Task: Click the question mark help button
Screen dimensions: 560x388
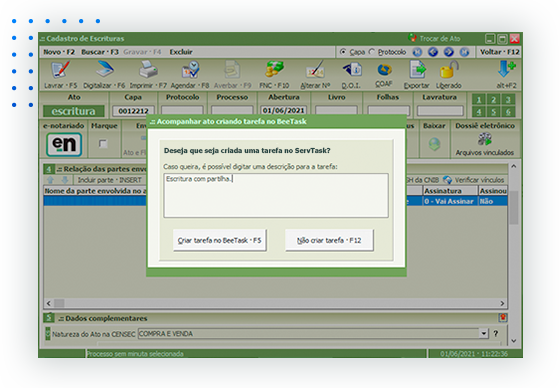Action: pos(495,333)
